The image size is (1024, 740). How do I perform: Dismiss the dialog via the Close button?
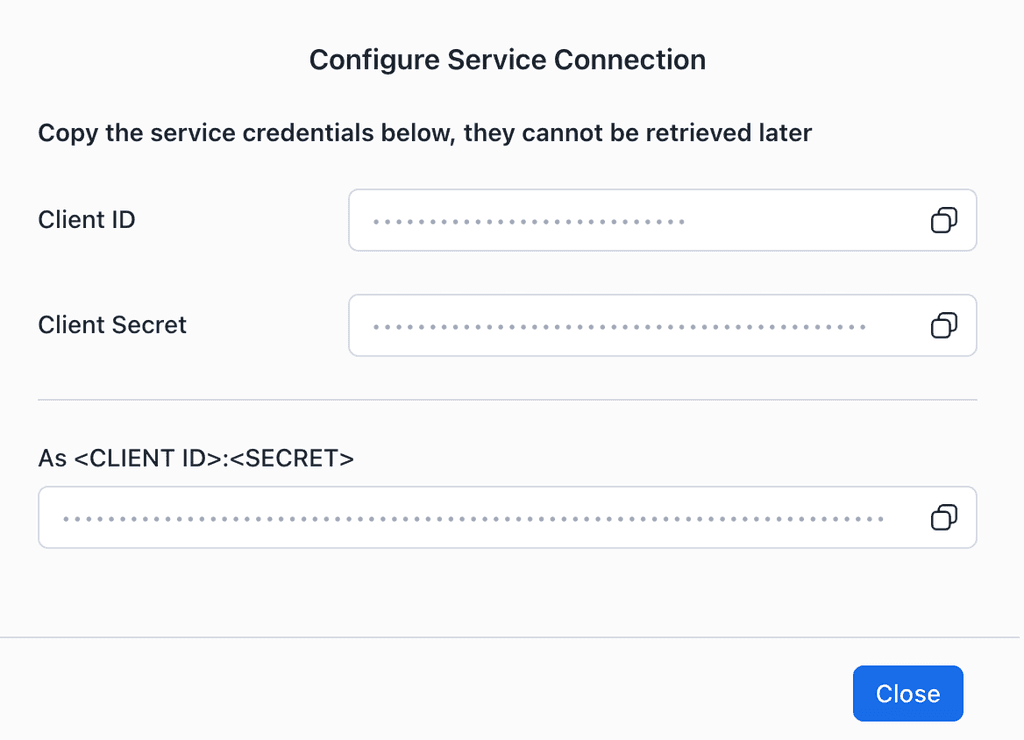click(907, 693)
